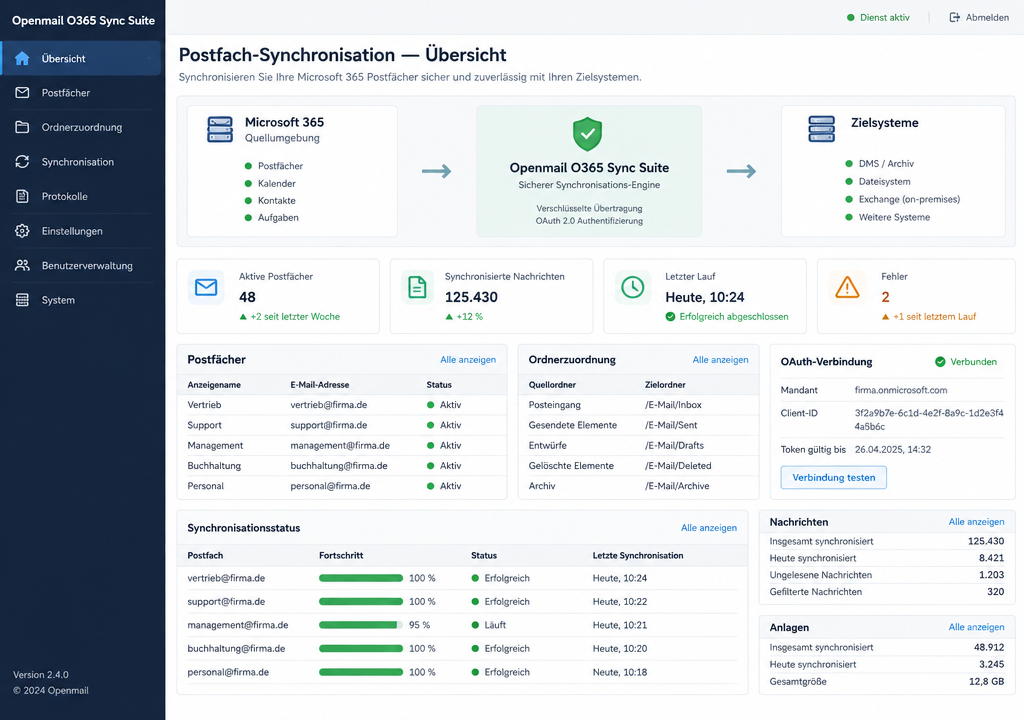Click Alle anzeigen in Postfächer panel
This screenshot has width=1024, height=720.
[468, 359]
